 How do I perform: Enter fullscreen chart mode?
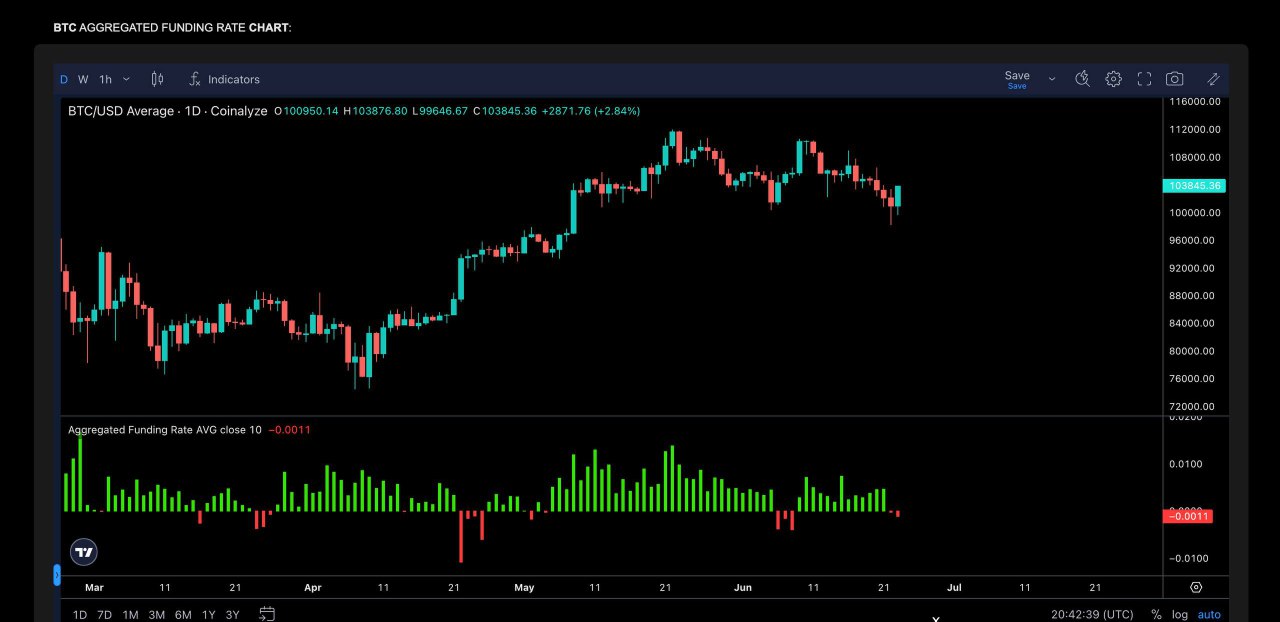1144,79
